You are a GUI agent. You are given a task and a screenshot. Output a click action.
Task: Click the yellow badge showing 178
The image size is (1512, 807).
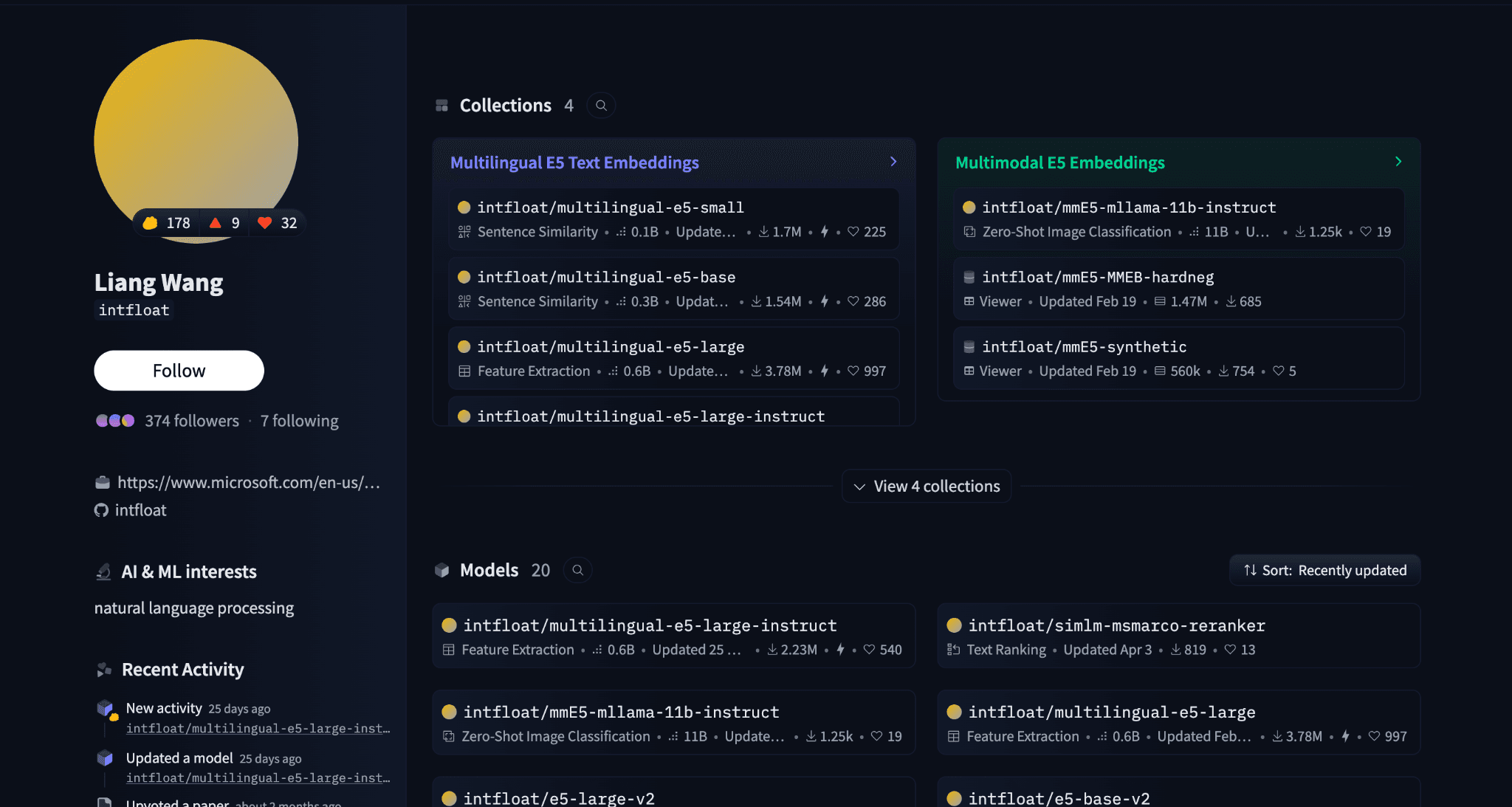167,223
